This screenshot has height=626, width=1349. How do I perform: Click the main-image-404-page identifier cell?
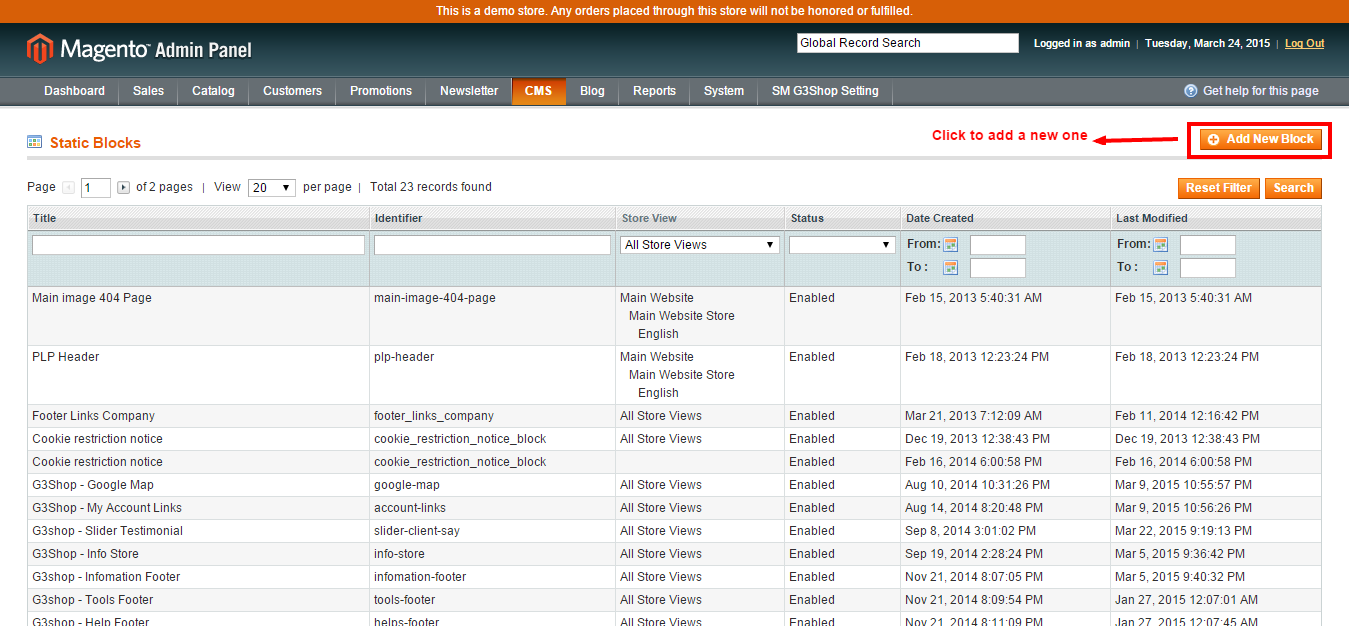(493, 316)
